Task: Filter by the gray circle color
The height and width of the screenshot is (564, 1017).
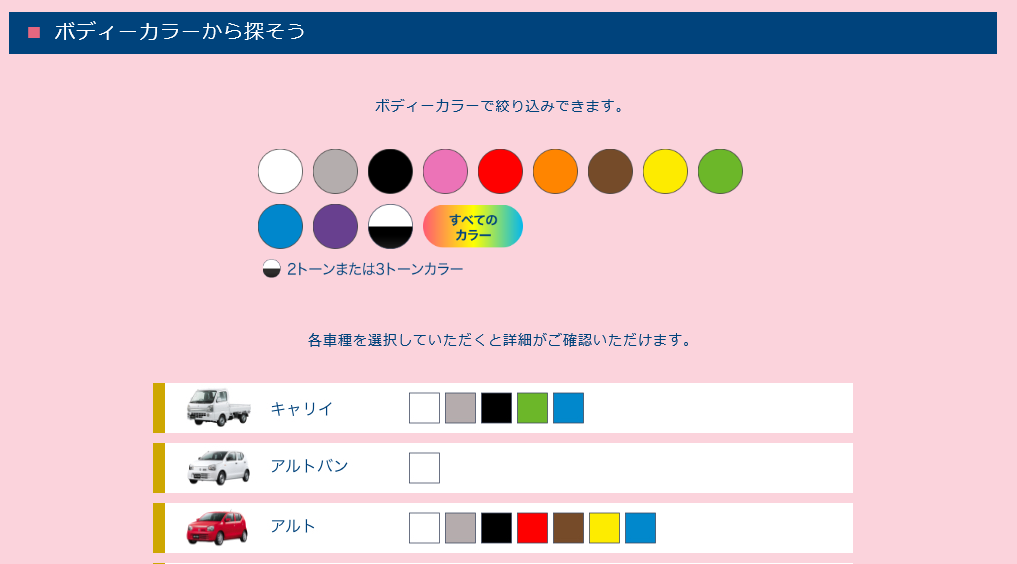Action: pyautogui.click(x=335, y=172)
